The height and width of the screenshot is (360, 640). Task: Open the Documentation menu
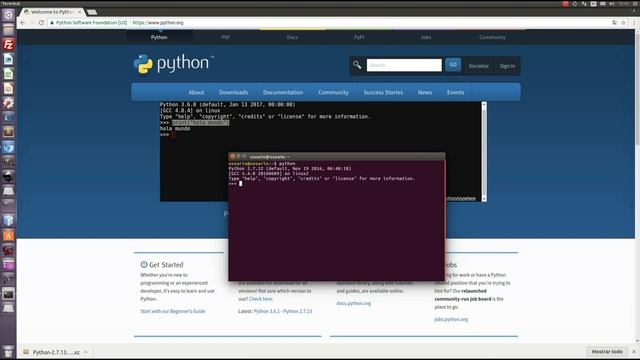point(283,92)
